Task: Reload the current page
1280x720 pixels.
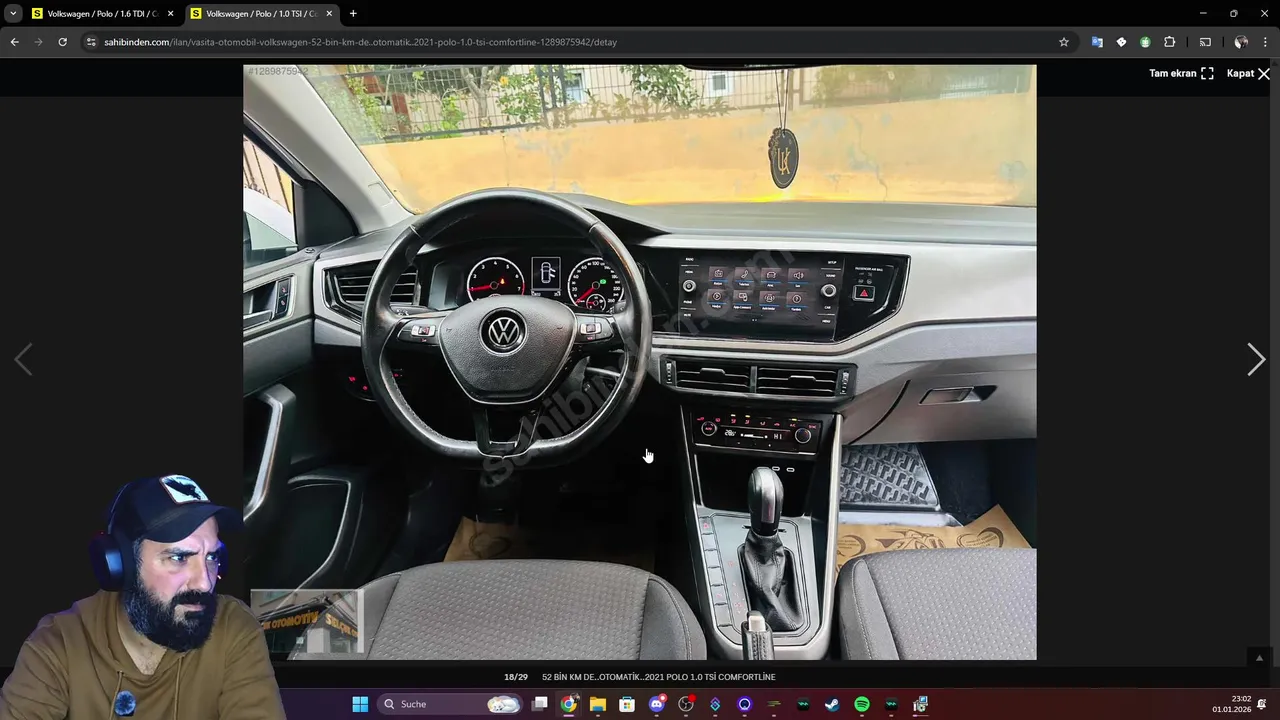Action: [62, 42]
